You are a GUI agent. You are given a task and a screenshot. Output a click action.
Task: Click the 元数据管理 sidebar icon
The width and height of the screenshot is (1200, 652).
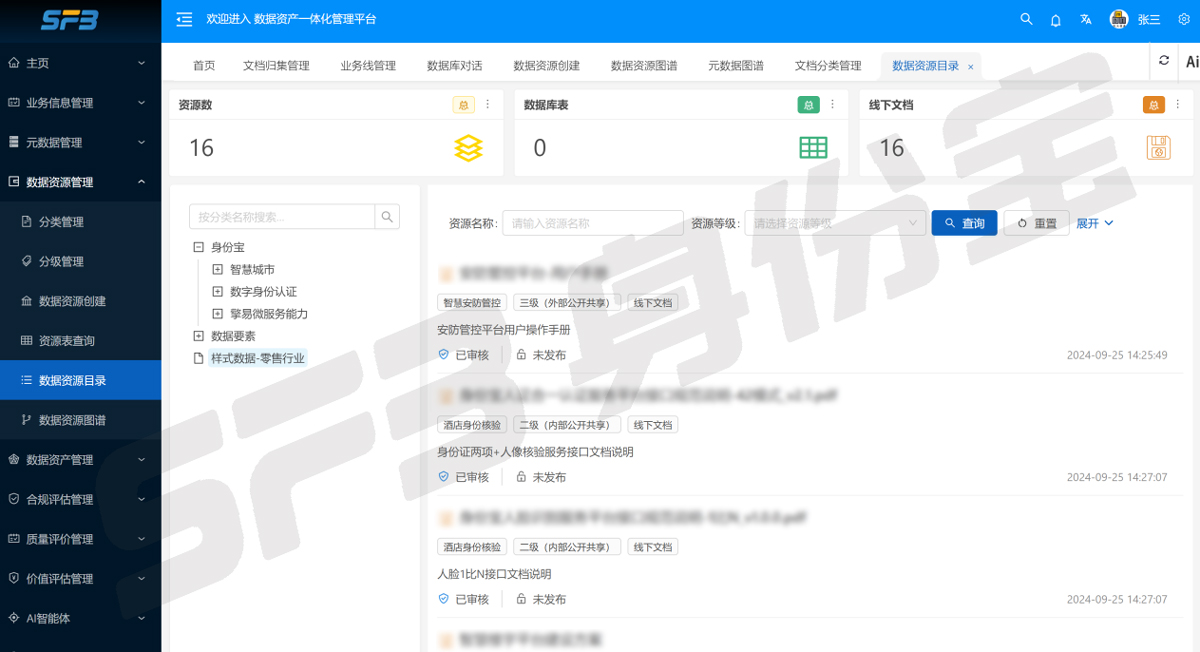pyautogui.click(x=14, y=142)
